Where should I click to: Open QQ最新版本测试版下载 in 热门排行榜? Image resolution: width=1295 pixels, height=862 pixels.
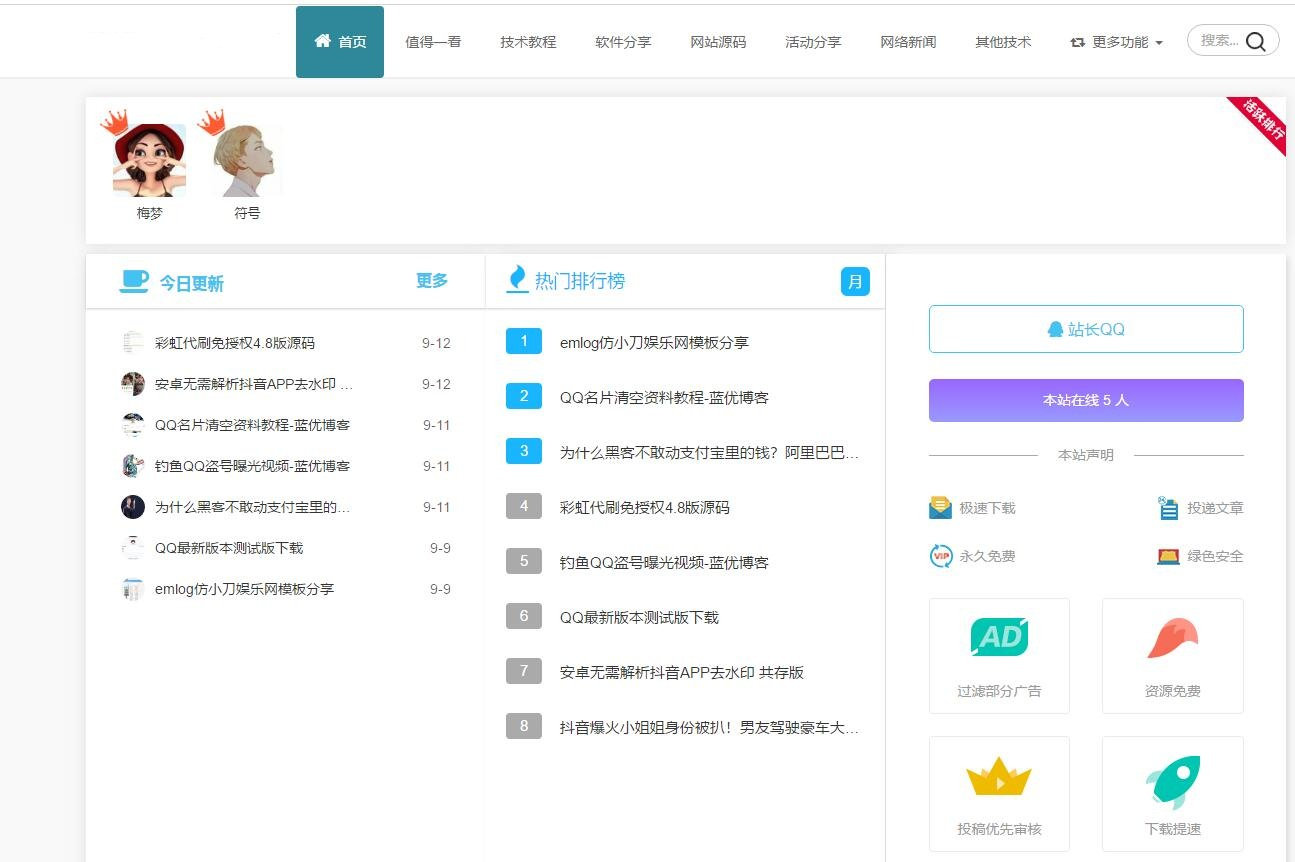(639, 617)
